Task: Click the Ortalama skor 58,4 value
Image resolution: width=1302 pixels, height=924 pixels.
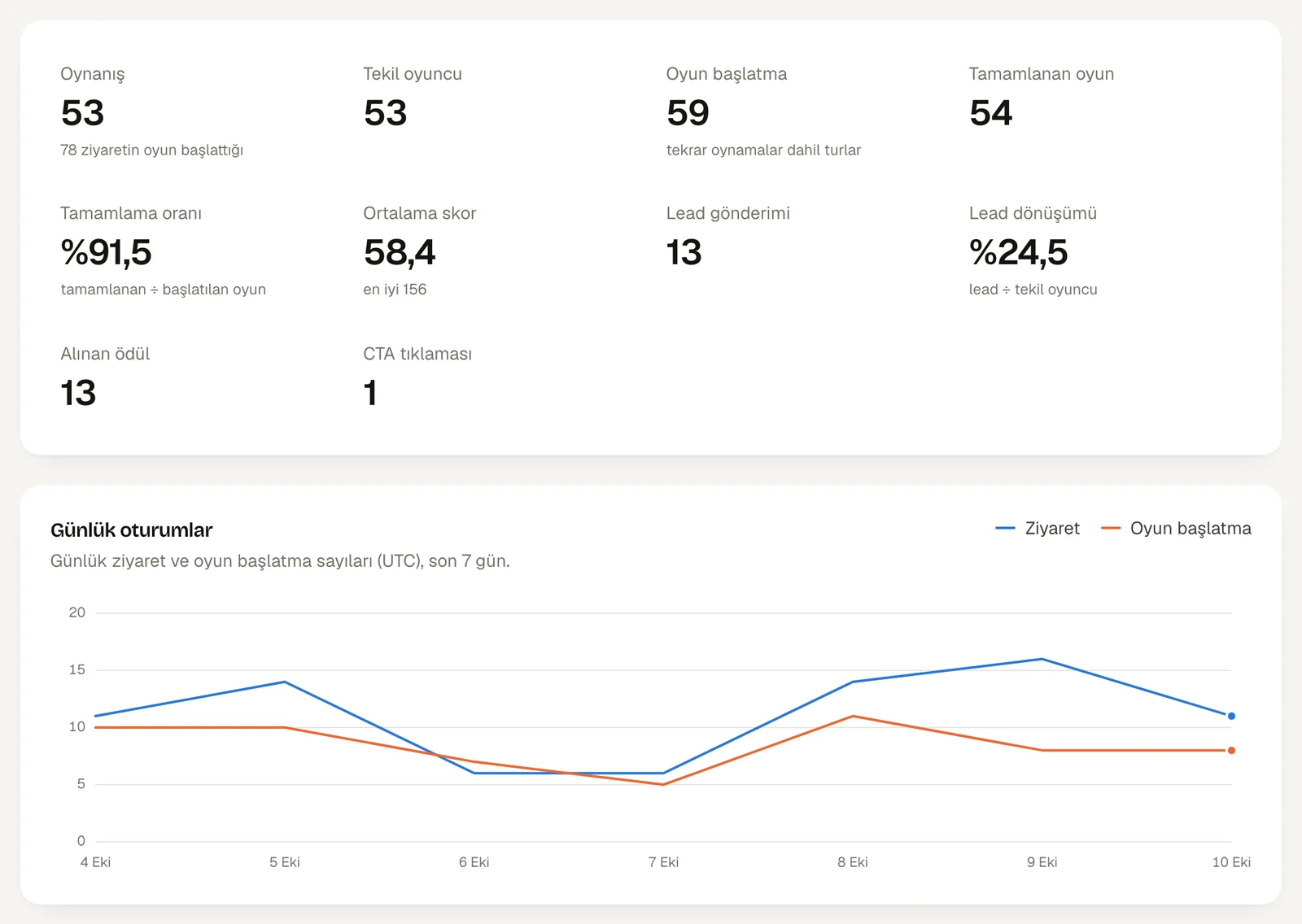Action: point(400,253)
